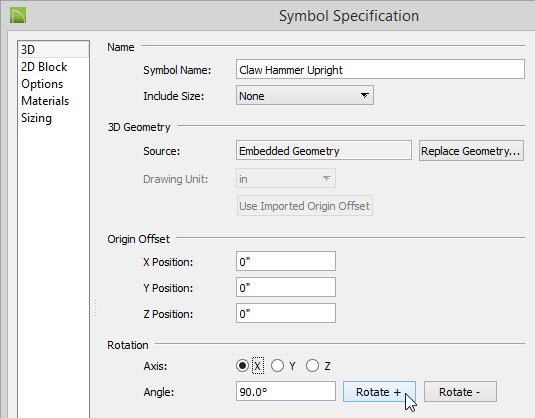Click the X Position input field
The image size is (535, 418).
[x=286, y=261]
